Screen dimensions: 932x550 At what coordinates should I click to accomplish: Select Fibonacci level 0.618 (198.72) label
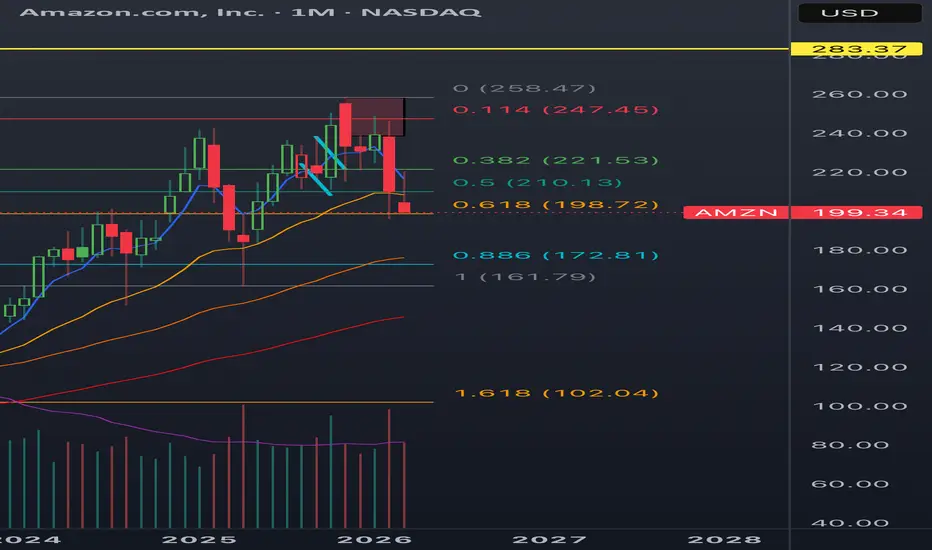point(556,205)
